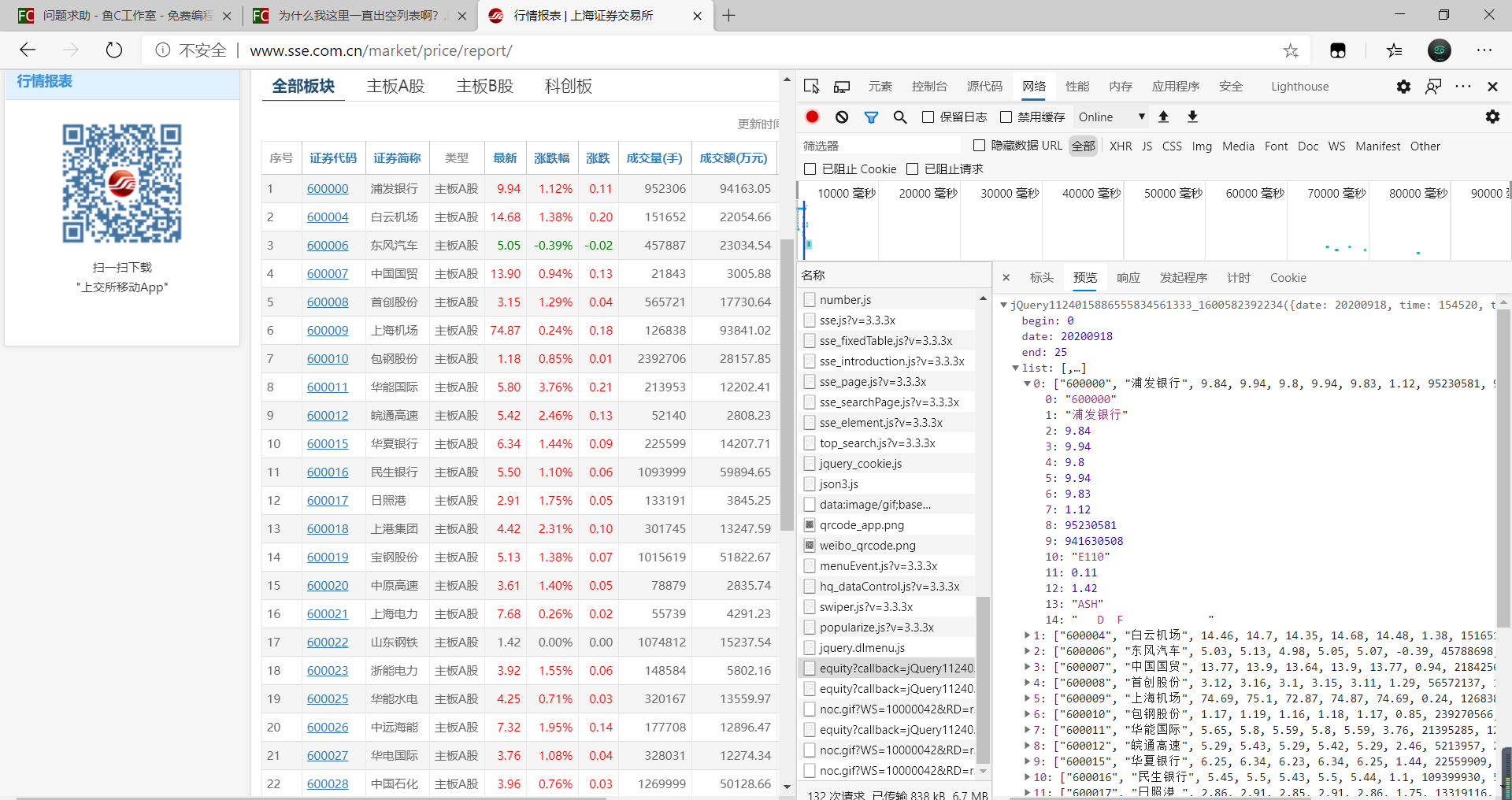Click the browser forward arrow
The height and width of the screenshot is (800, 1512).
[71, 50]
